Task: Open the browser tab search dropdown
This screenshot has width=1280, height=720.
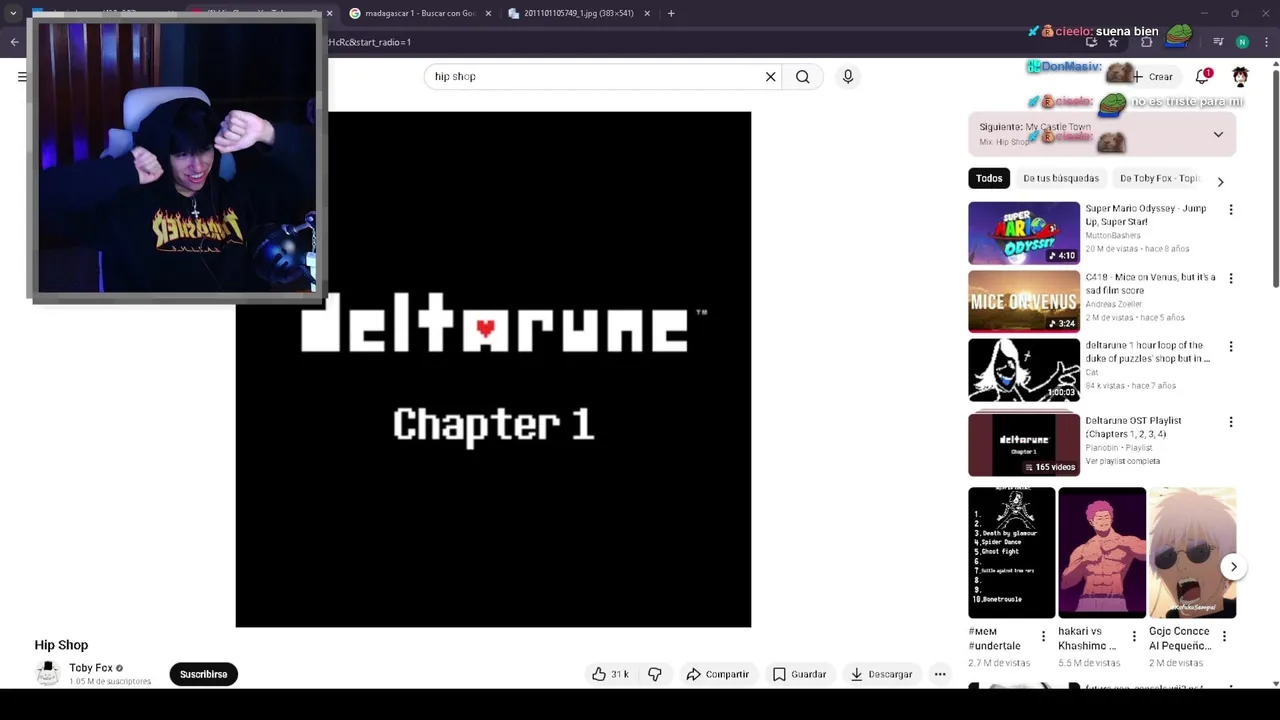Action: [x=13, y=13]
